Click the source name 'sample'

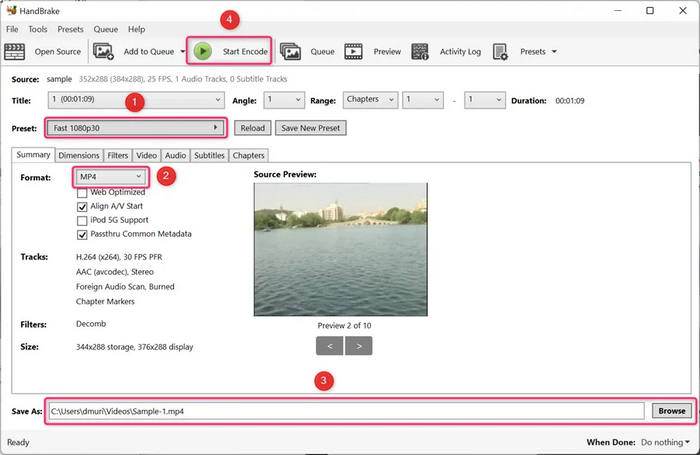coord(59,79)
